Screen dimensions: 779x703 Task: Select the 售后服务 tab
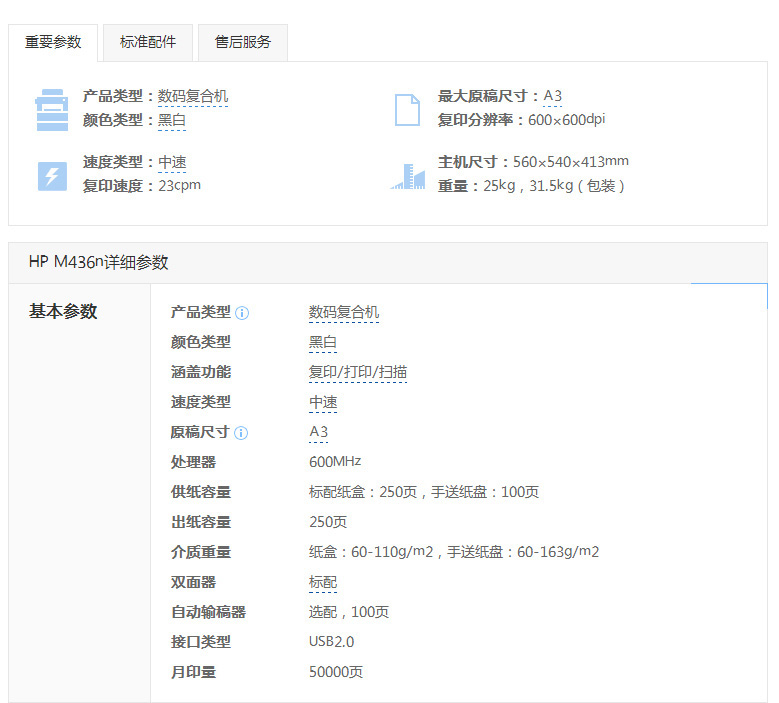[243, 43]
